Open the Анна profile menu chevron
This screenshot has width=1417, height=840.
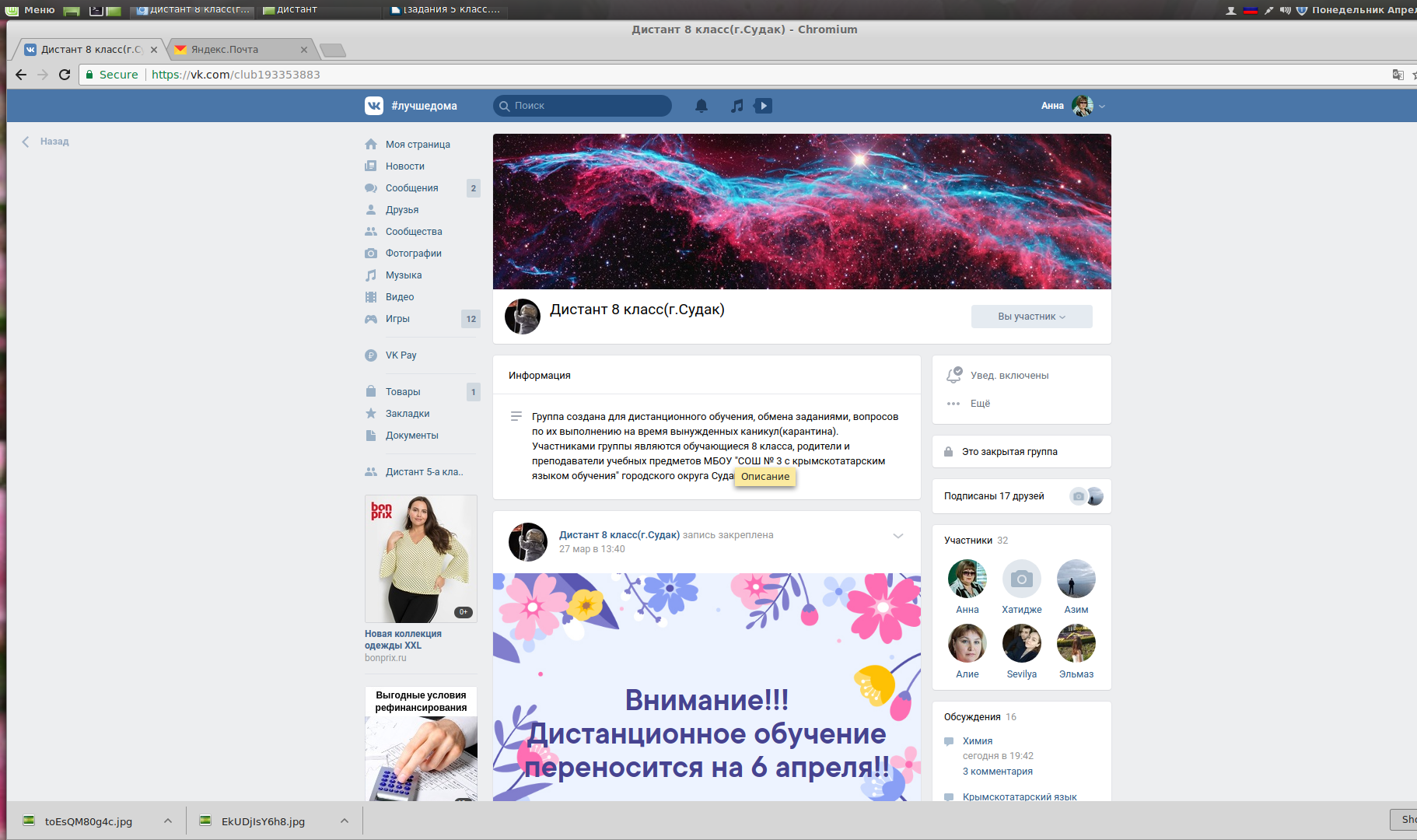(x=1102, y=107)
